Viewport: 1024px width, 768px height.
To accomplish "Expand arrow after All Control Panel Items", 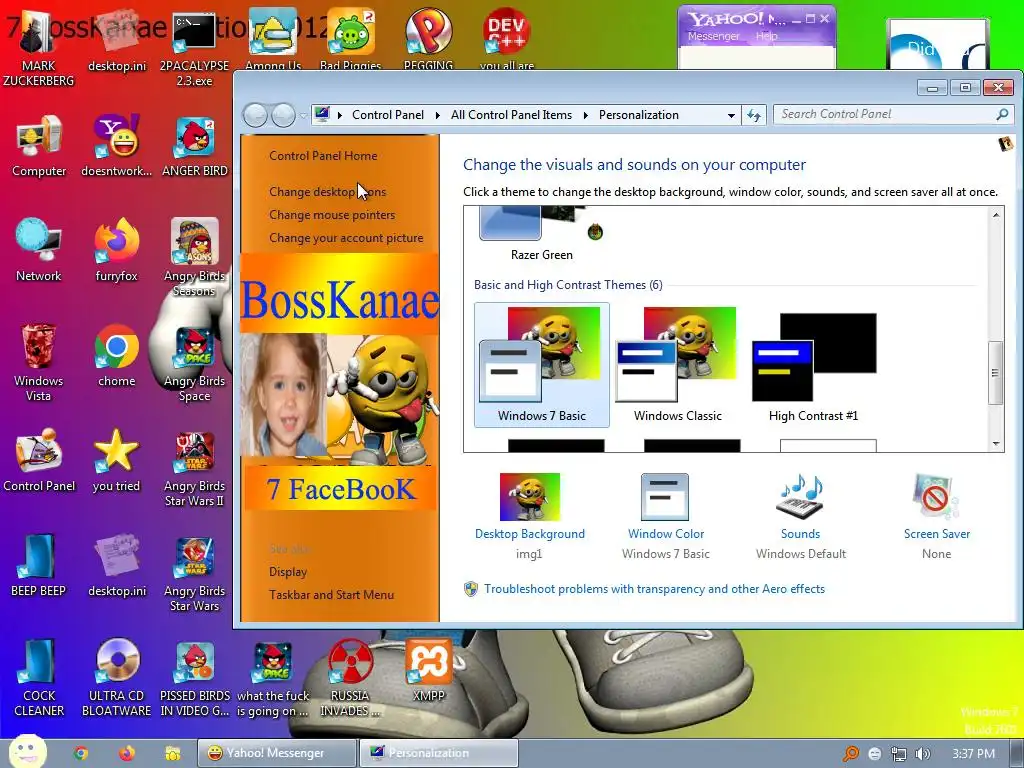I will point(585,115).
